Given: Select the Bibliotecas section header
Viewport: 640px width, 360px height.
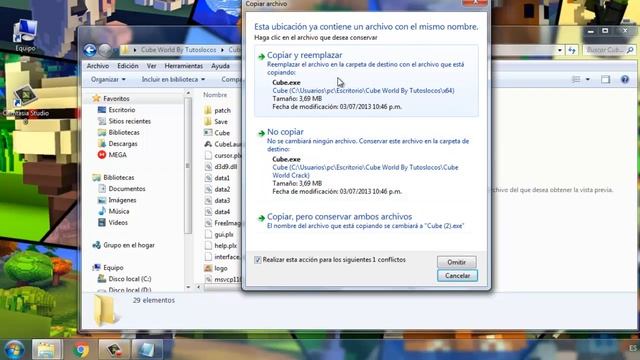Looking at the screenshot, I should [x=118, y=178].
